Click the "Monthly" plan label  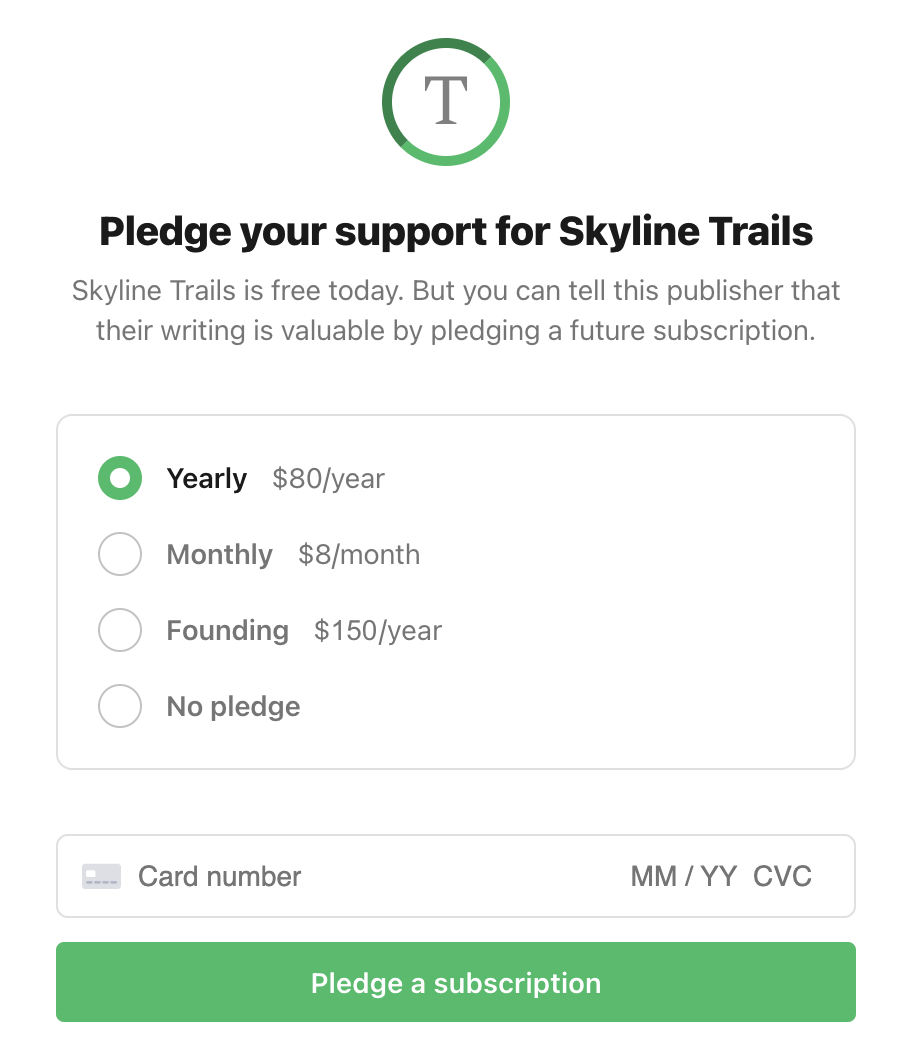point(220,555)
